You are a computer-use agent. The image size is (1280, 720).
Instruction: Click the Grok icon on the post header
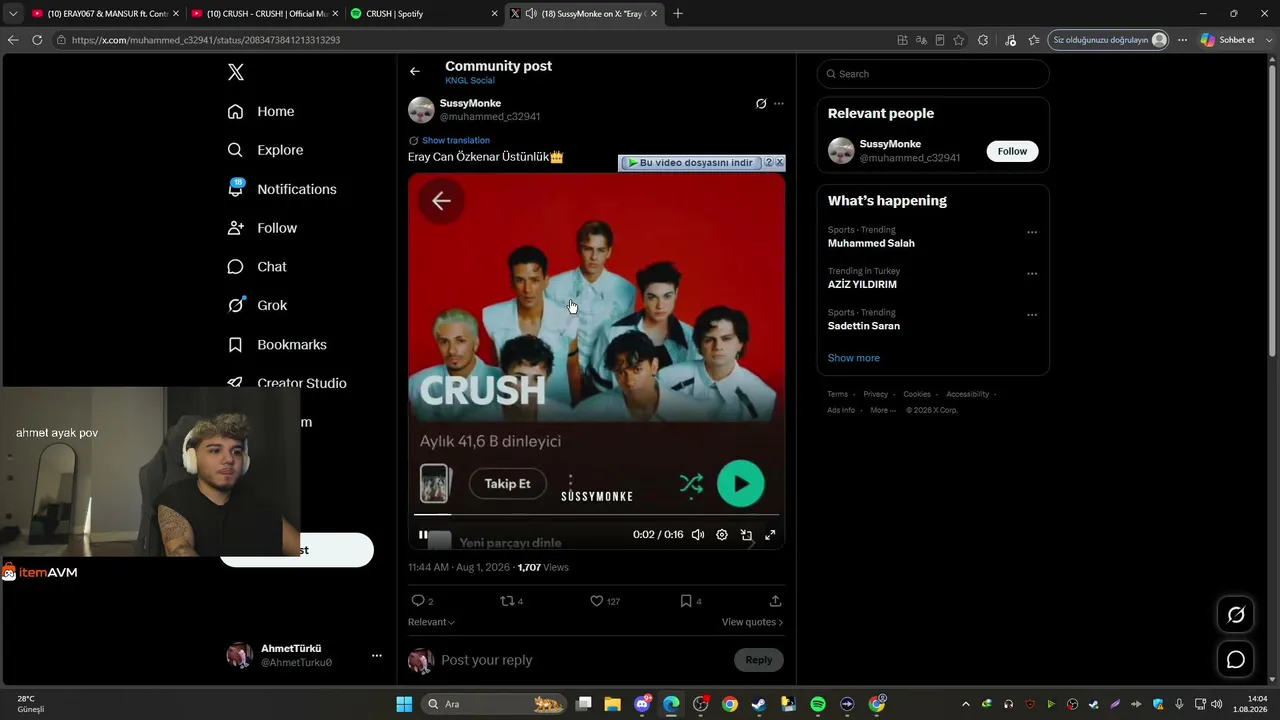point(761,104)
